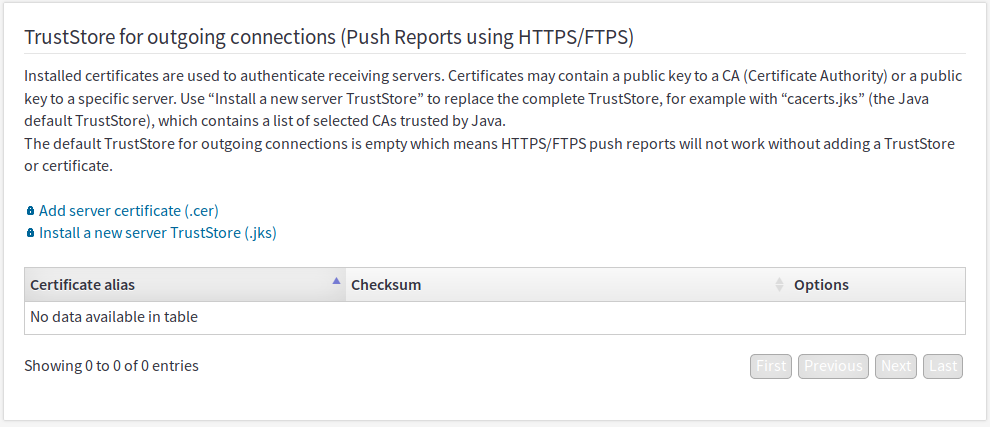Click the TrustStore for outgoing connections heading
The height and width of the screenshot is (427, 990).
pyautogui.click(x=329, y=38)
